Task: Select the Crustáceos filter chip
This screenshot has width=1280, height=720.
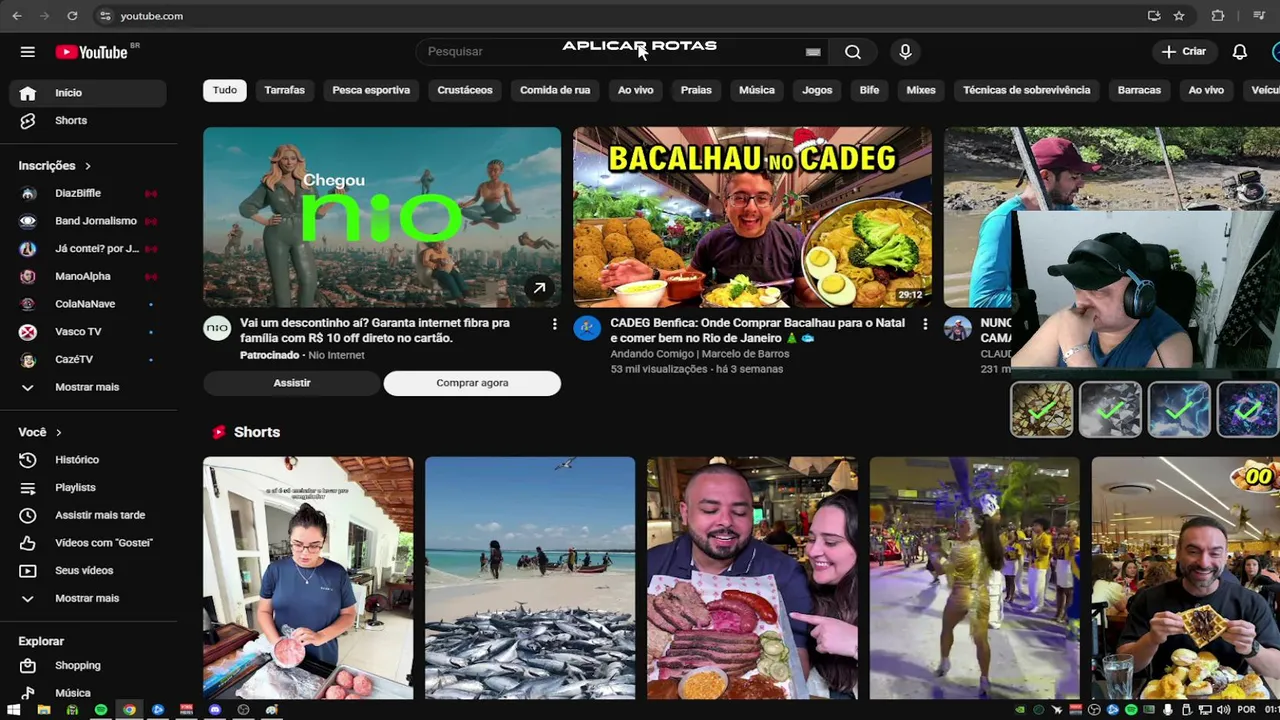Action: click(465, 90)
